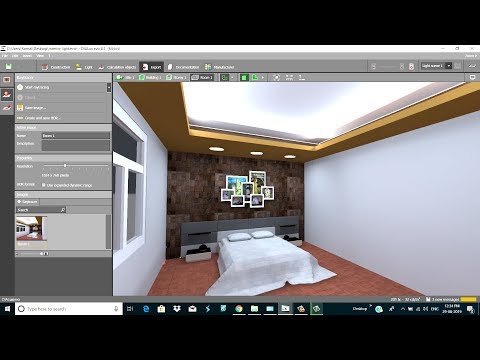Open the view mode dropdown arrow
This screenshot has height=360, width=480.
[x=232, y=78]
